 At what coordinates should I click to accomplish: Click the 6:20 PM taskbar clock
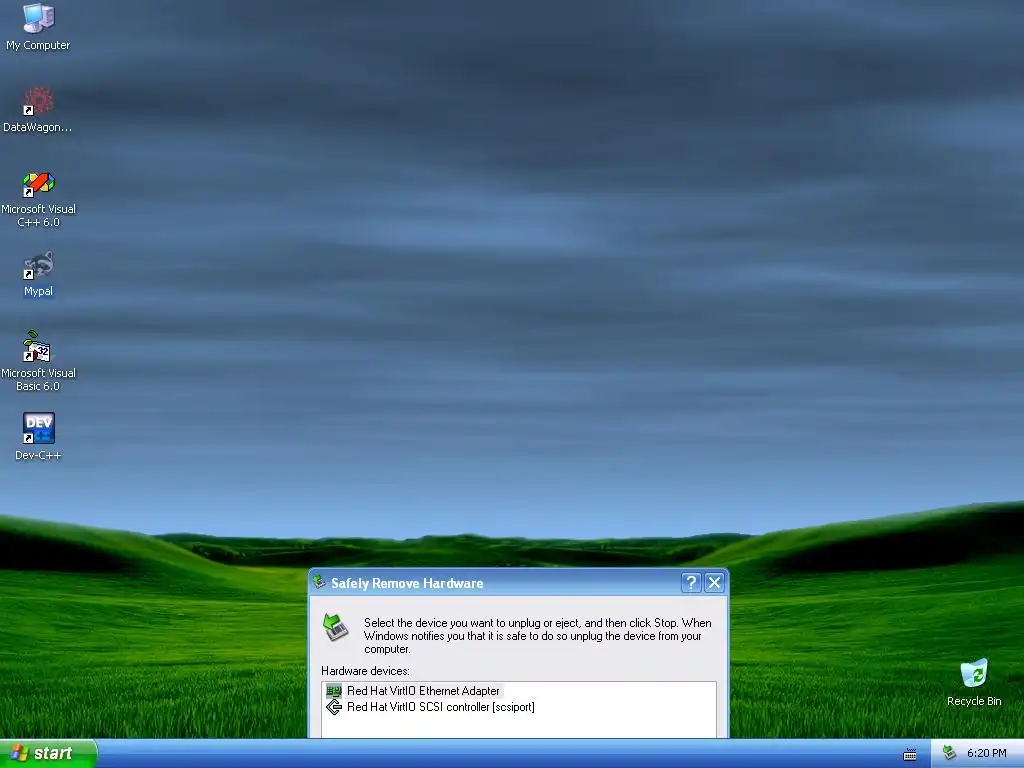pyautogui.click(x=986, y=753)
